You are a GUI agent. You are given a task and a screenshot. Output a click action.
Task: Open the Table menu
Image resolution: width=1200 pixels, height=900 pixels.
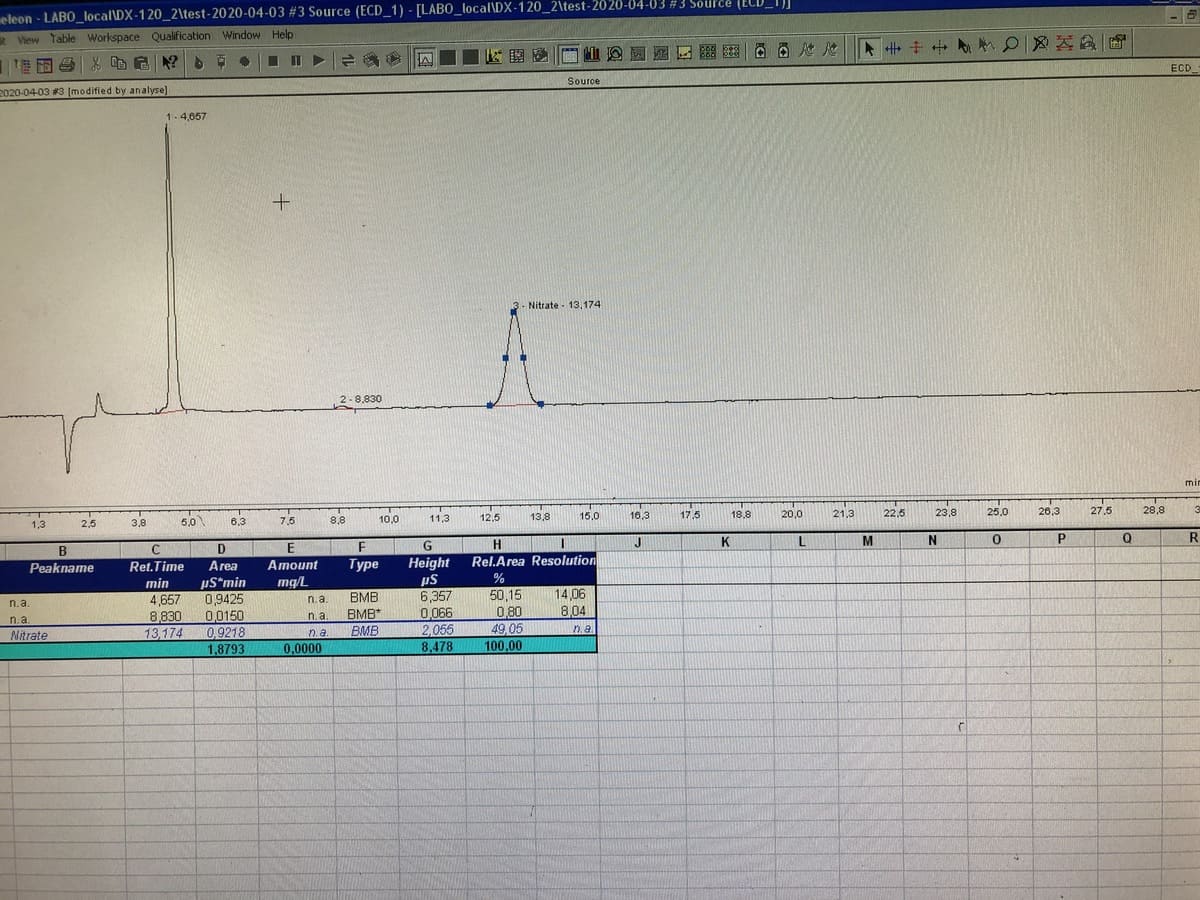point(63,38)
